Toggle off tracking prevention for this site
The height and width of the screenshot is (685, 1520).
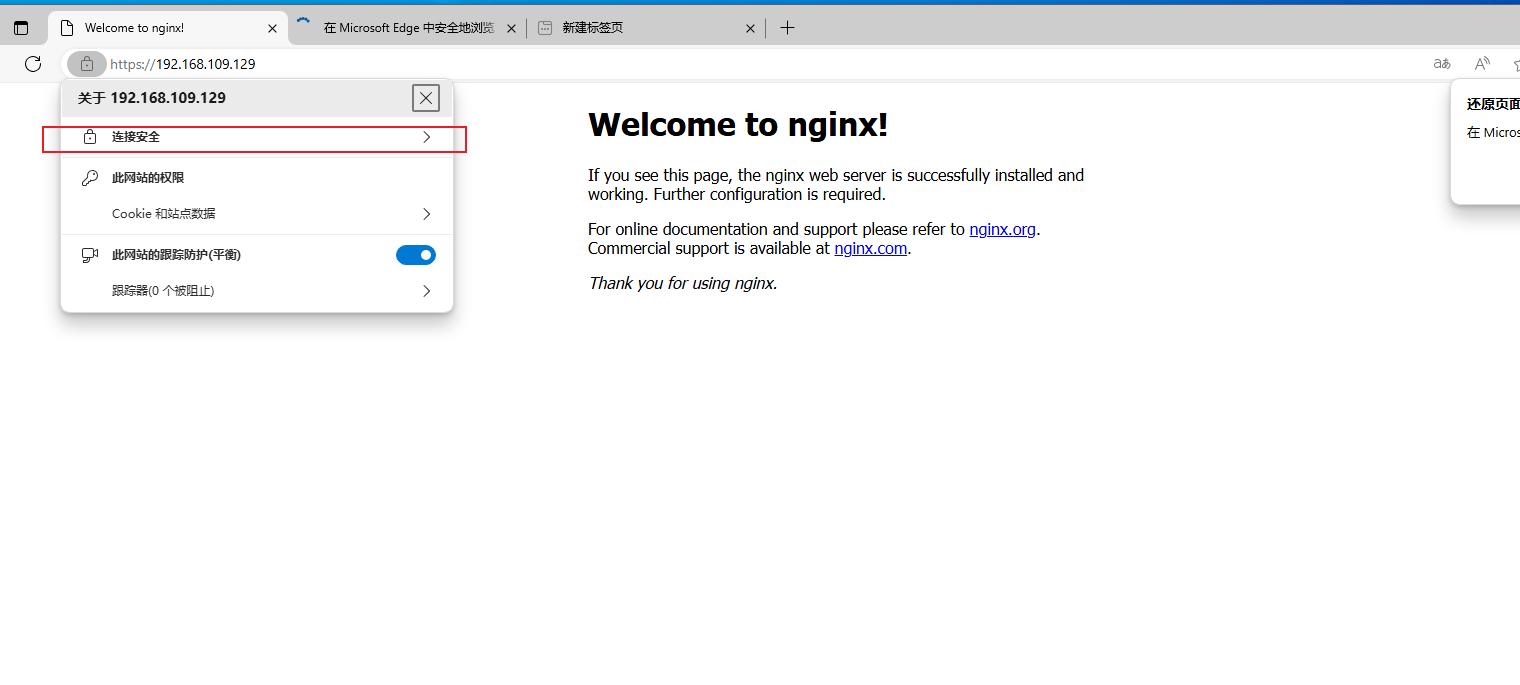pyautogui.click(x=416, y=255)
